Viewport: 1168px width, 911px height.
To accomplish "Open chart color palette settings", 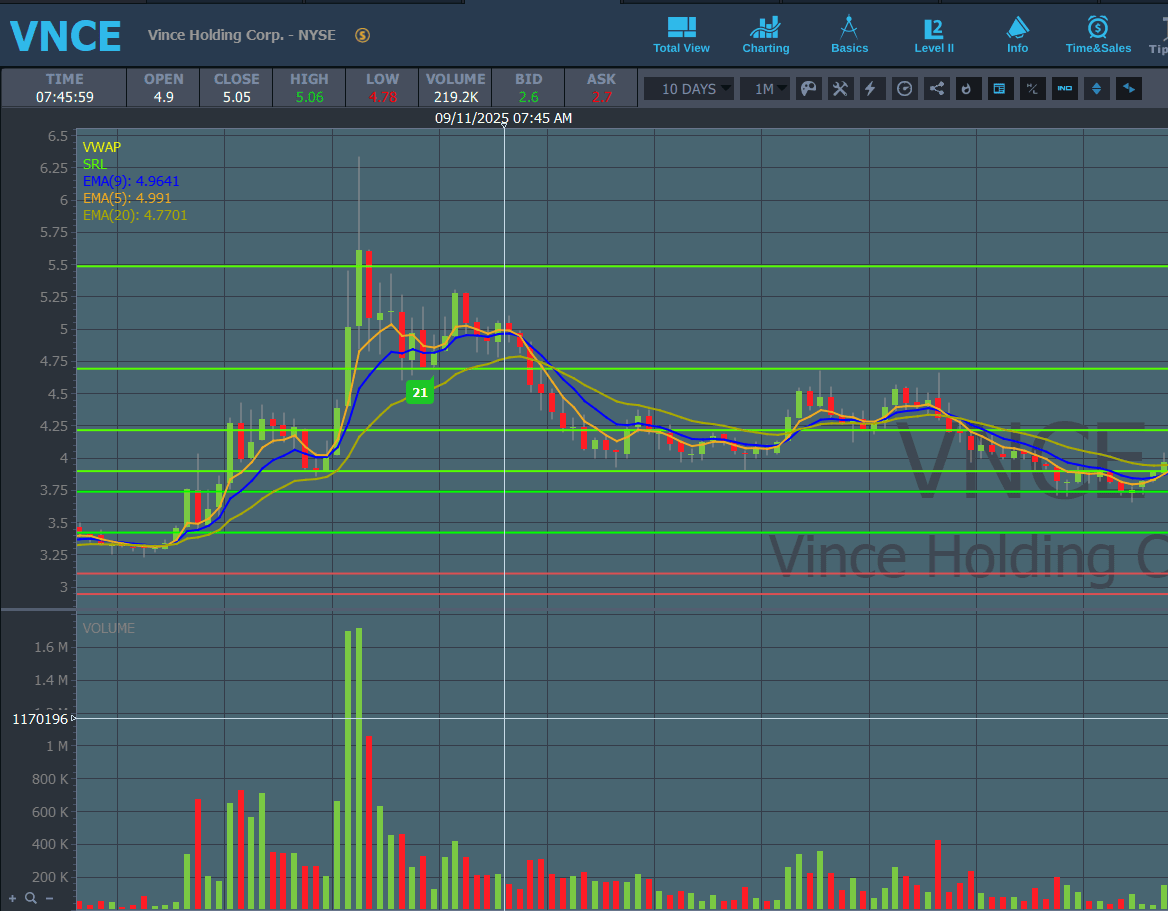I will pyautogui.click(x=808, y=89).
